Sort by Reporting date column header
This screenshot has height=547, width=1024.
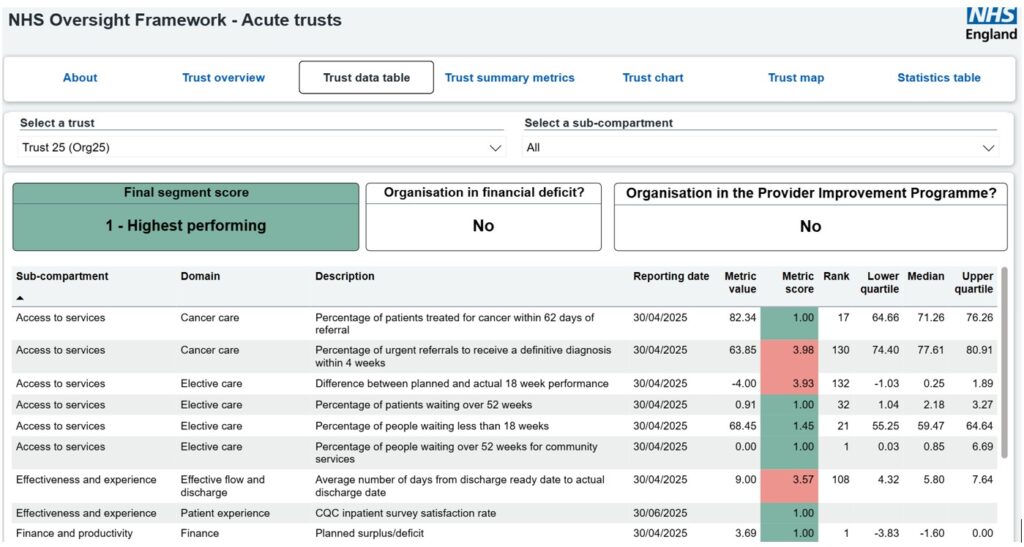(x=671, y=276)
